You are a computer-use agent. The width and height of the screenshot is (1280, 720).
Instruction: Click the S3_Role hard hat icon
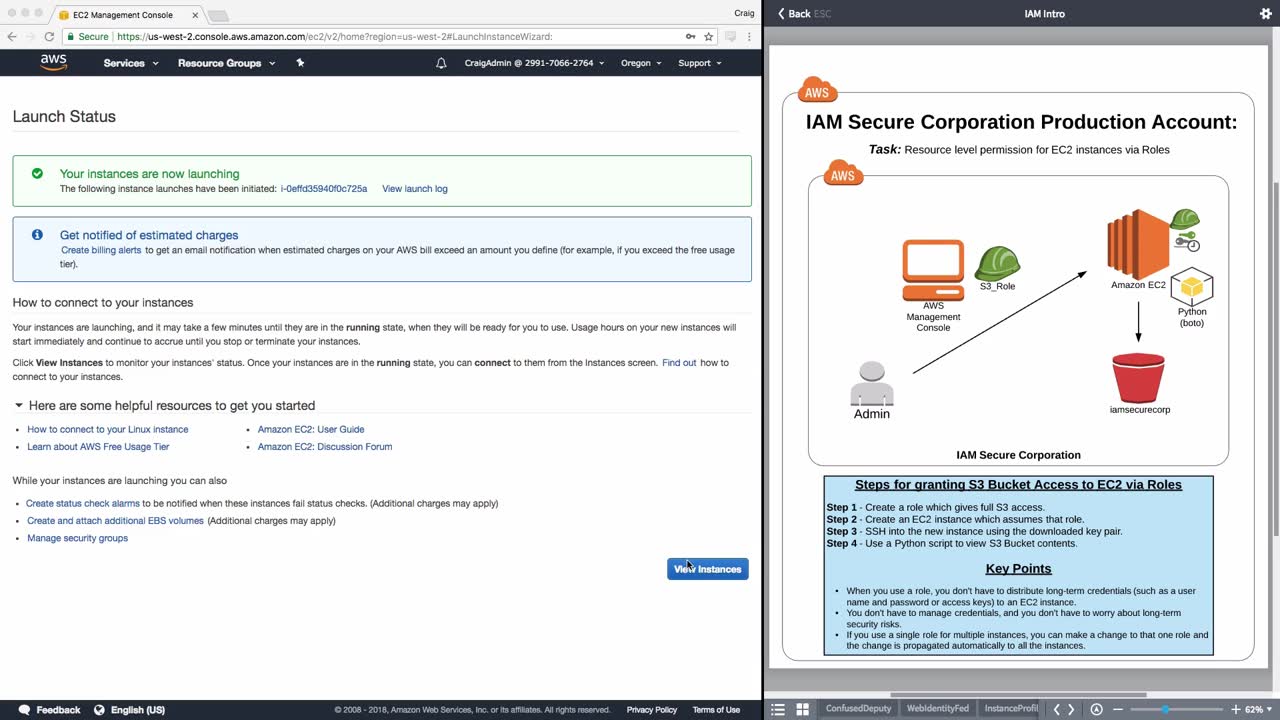click(997, 263)
